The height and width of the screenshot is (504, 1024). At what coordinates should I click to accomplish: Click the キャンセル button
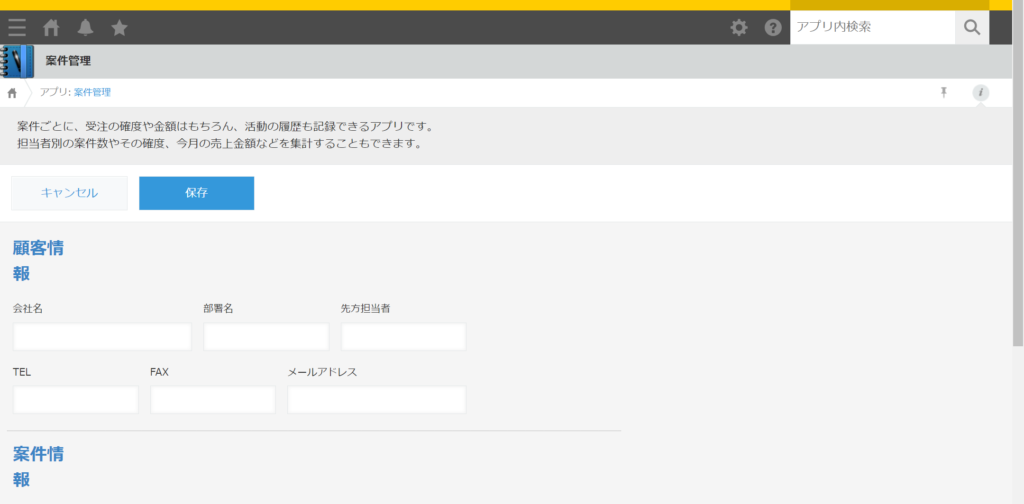(x=69, y=193)
